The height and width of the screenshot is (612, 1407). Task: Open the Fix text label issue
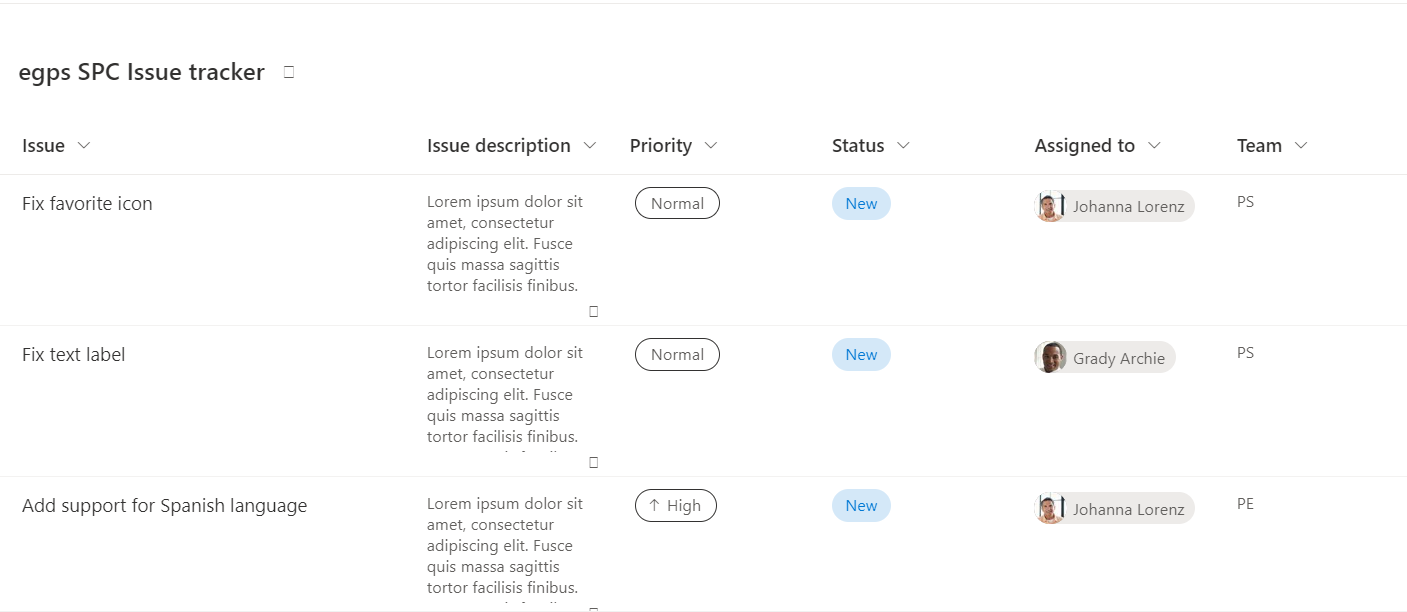pyautogui.click(x=73, y=355)
